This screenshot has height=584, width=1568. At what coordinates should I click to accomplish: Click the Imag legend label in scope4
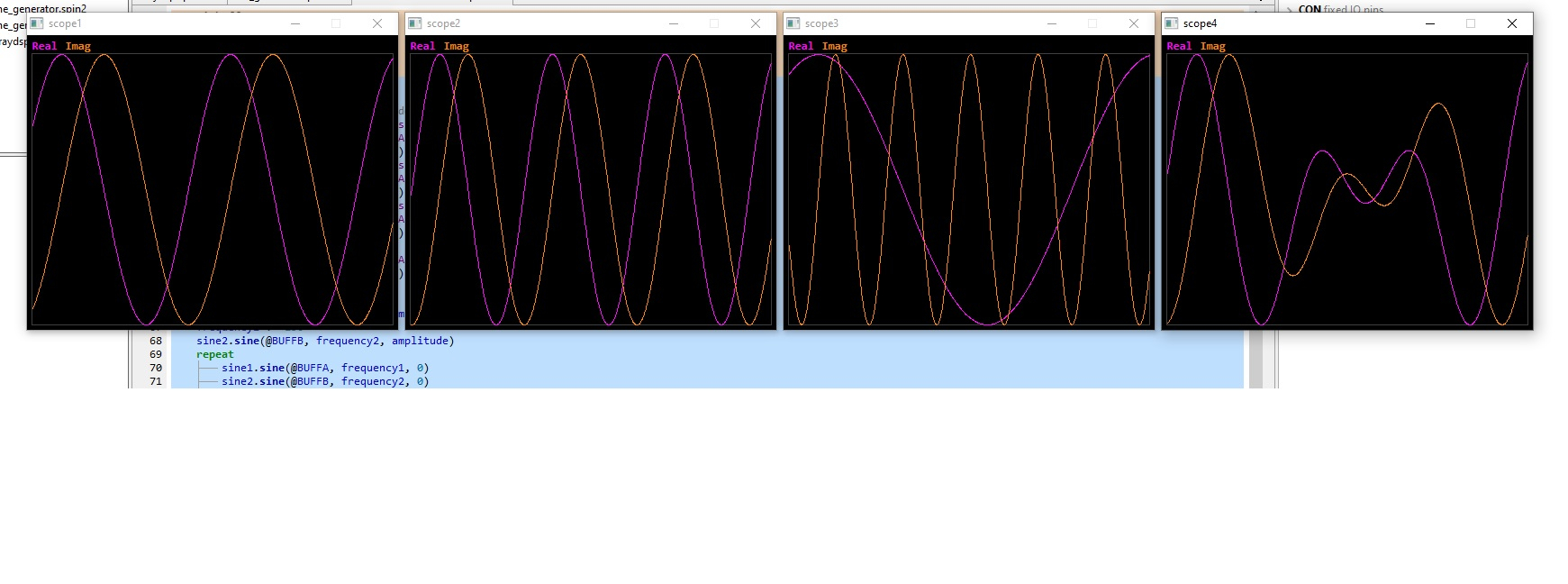click(1212, 46)
